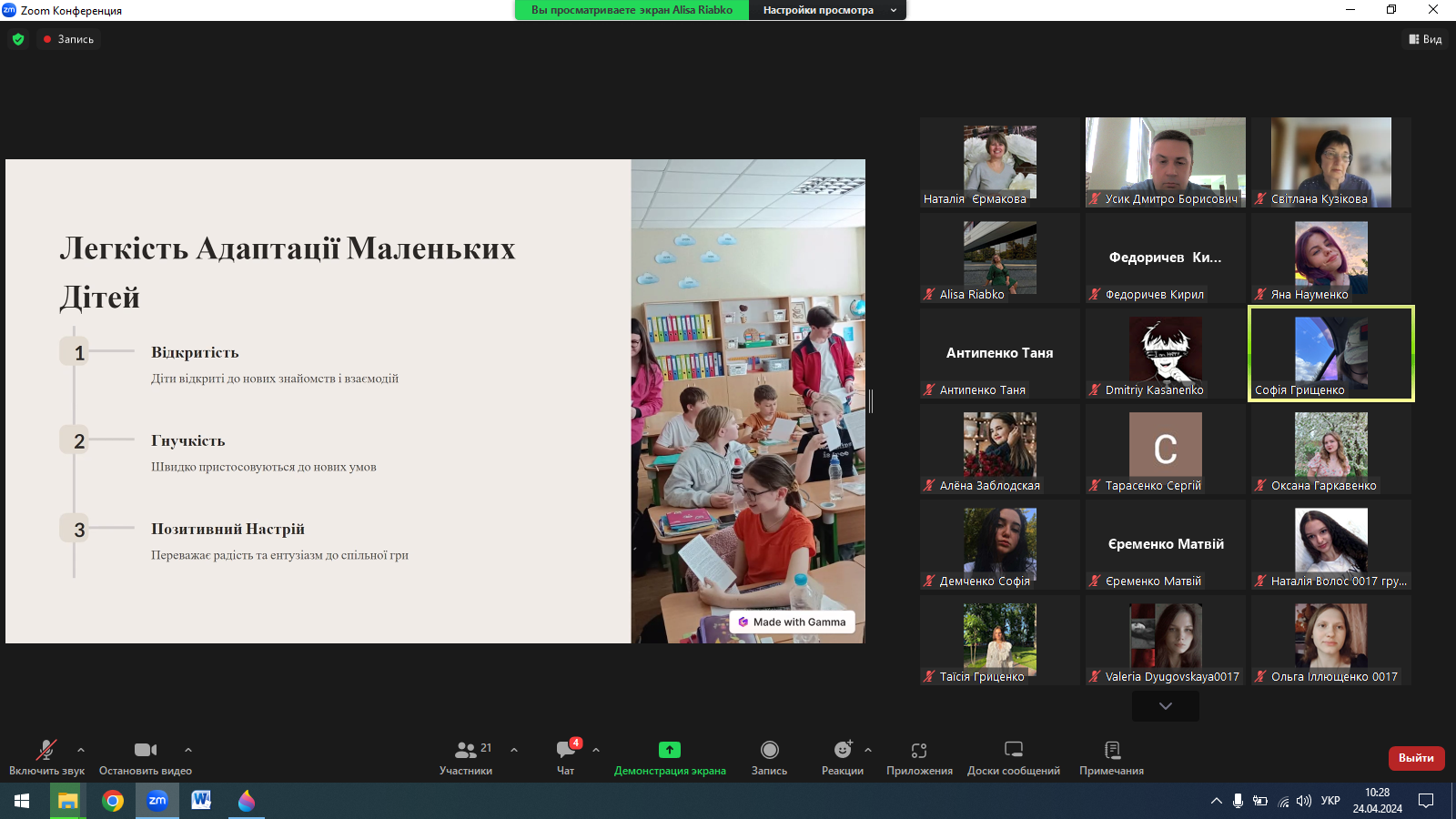
Task: Click the Відкритість item on the slide
Action: (195, 352)
